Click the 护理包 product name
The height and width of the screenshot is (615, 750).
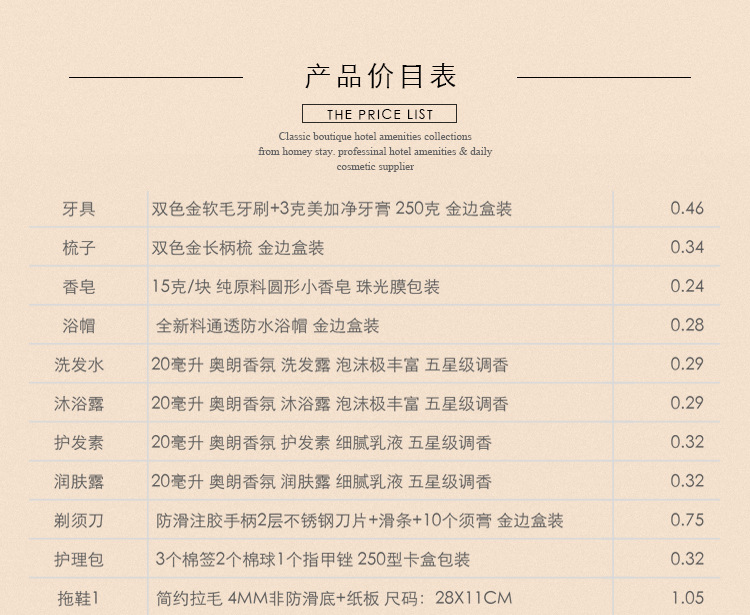pyautogui.click(x=79, y=560)
